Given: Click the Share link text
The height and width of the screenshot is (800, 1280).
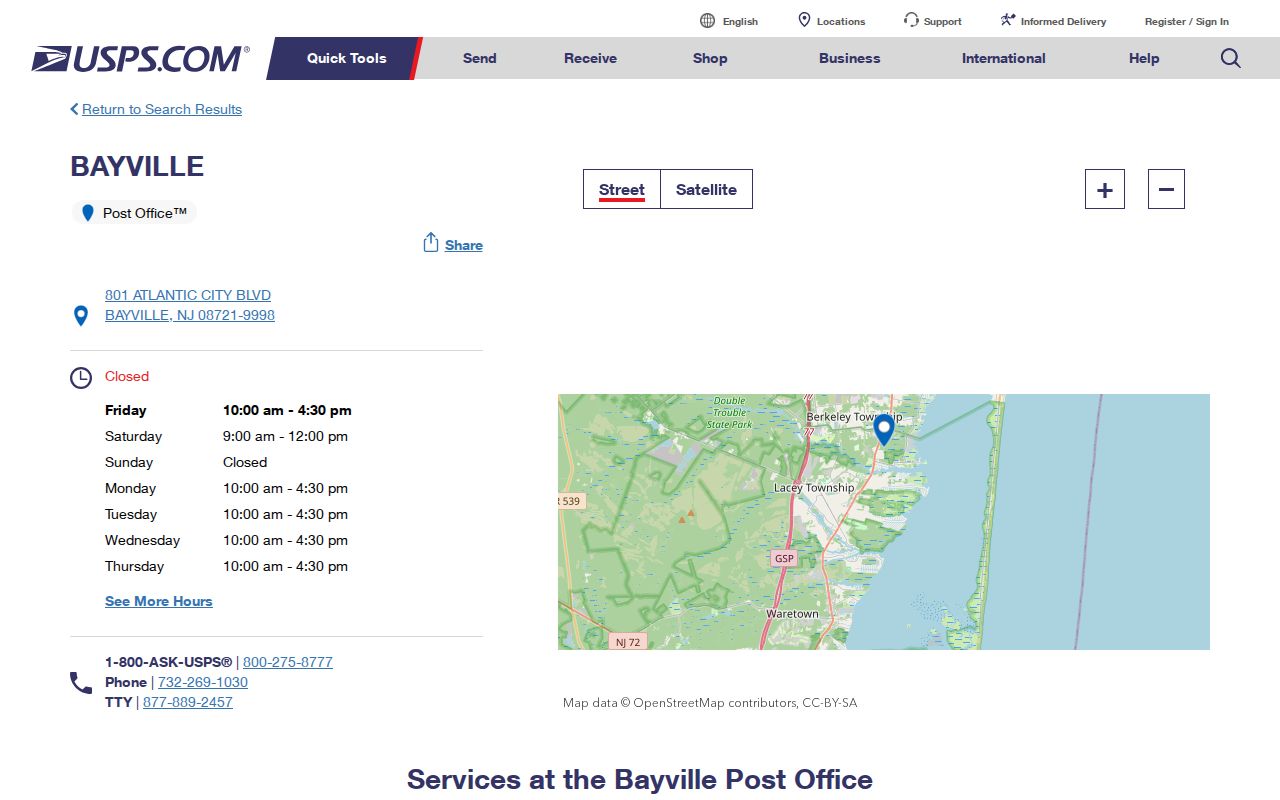Looking at the screenshot, I should [464, 245].
